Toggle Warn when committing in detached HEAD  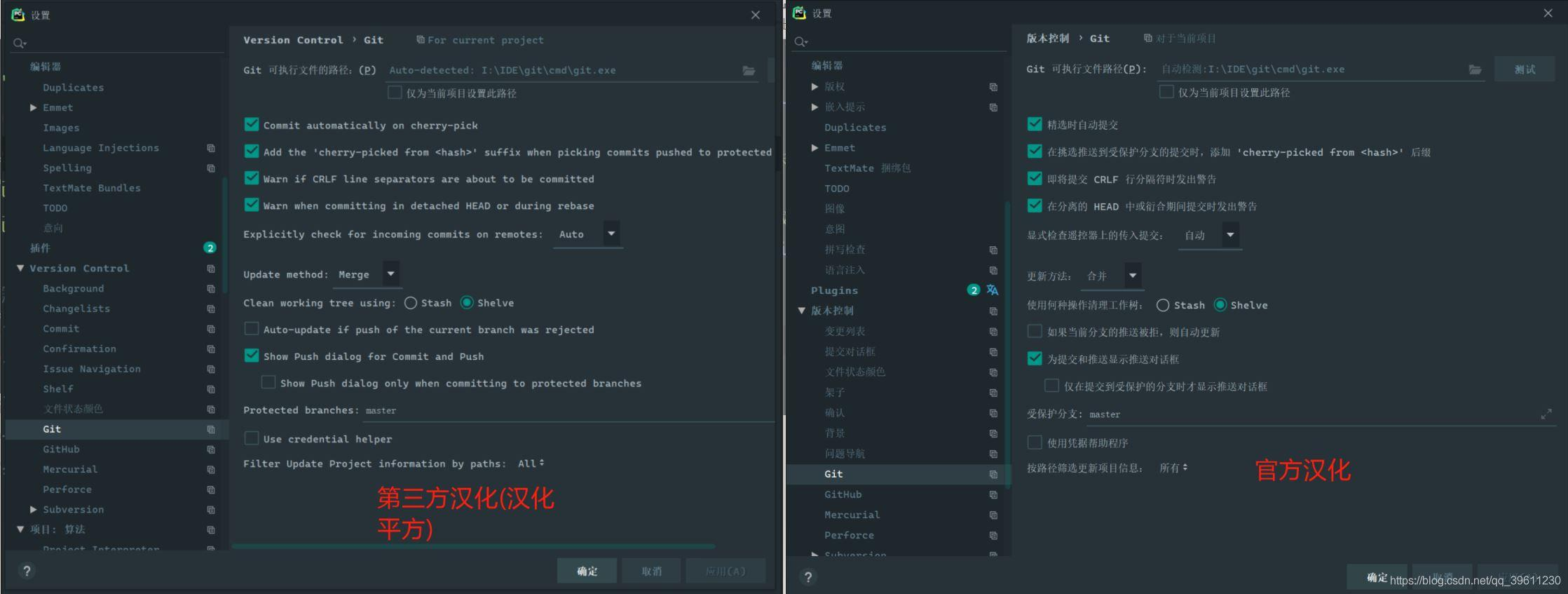point(252,205)
